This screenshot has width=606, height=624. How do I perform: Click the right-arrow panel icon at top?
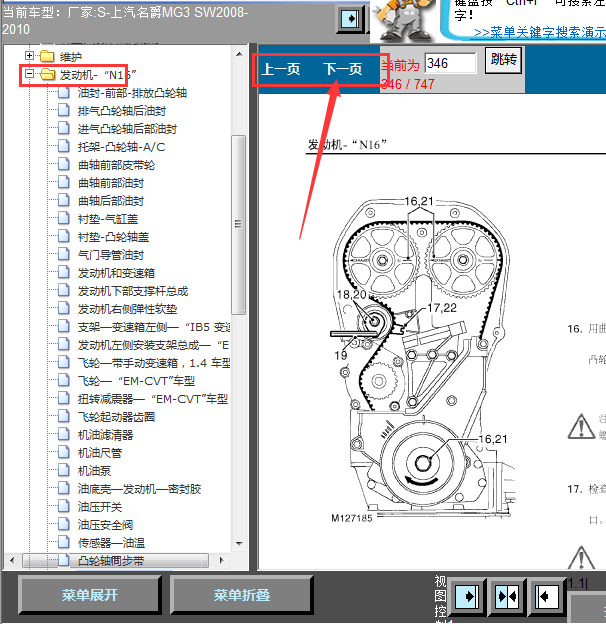click(350, 19)
